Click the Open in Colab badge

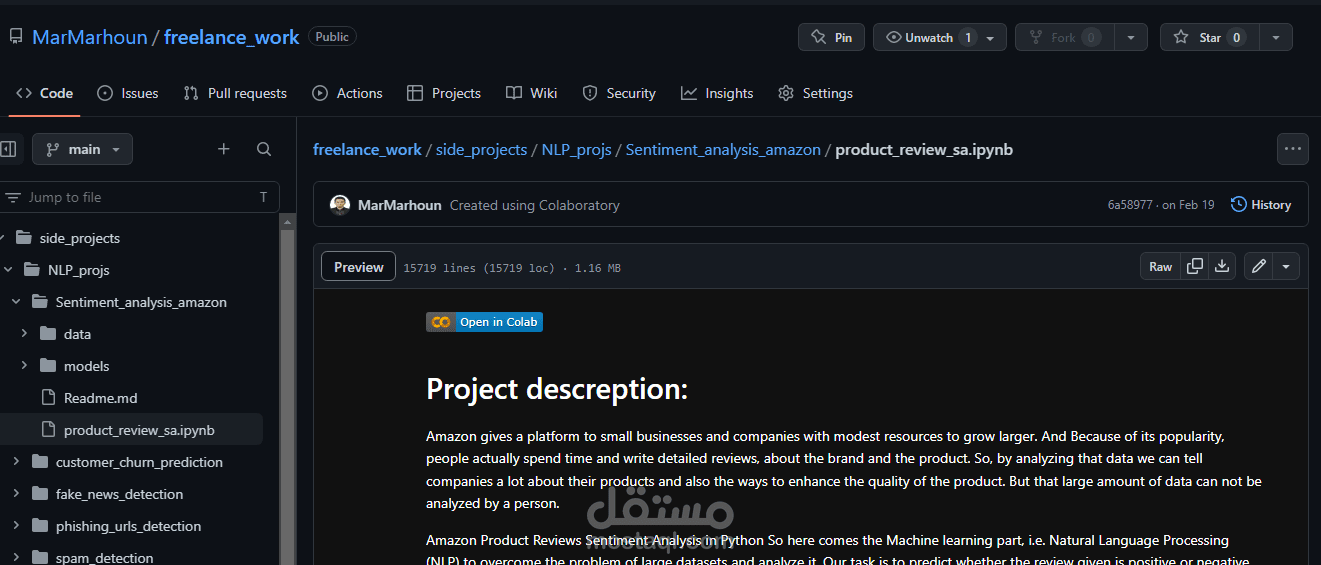484,322
